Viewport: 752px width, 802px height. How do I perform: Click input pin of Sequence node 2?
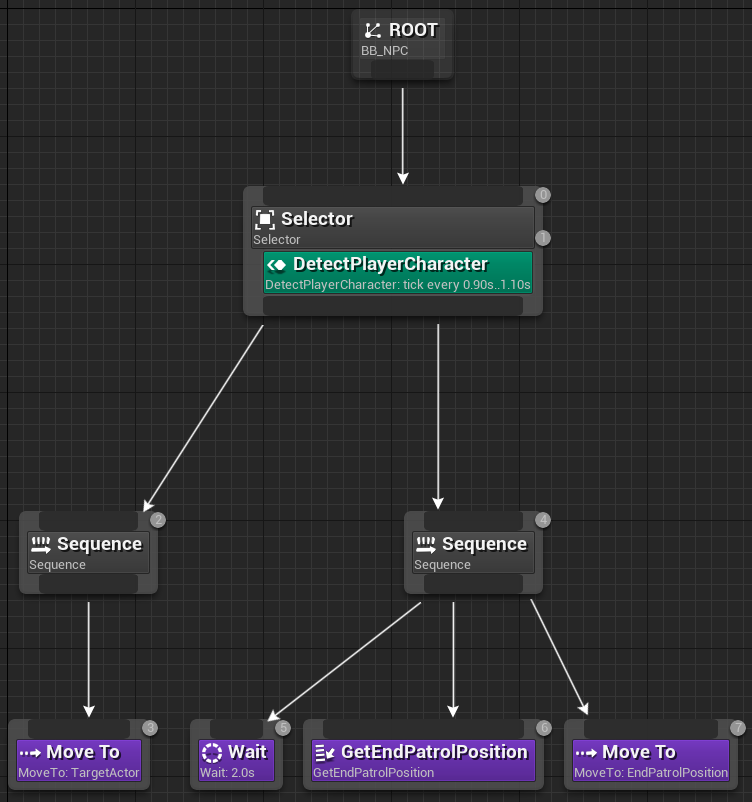(x=89, y=521)
